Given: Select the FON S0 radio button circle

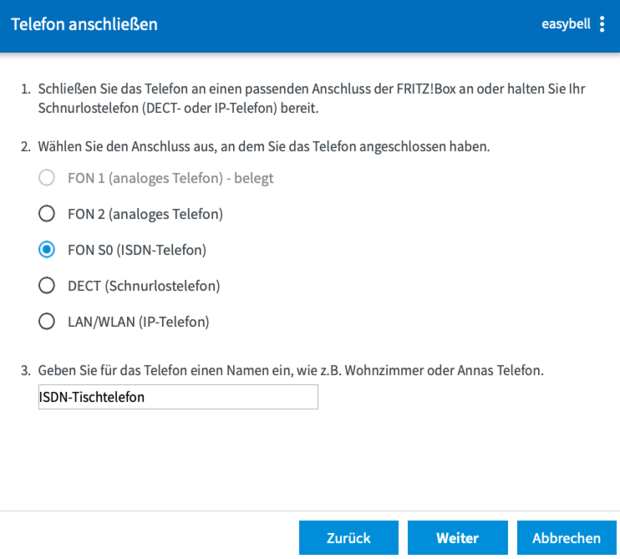Looking at the screenshot, I should 46,250.
